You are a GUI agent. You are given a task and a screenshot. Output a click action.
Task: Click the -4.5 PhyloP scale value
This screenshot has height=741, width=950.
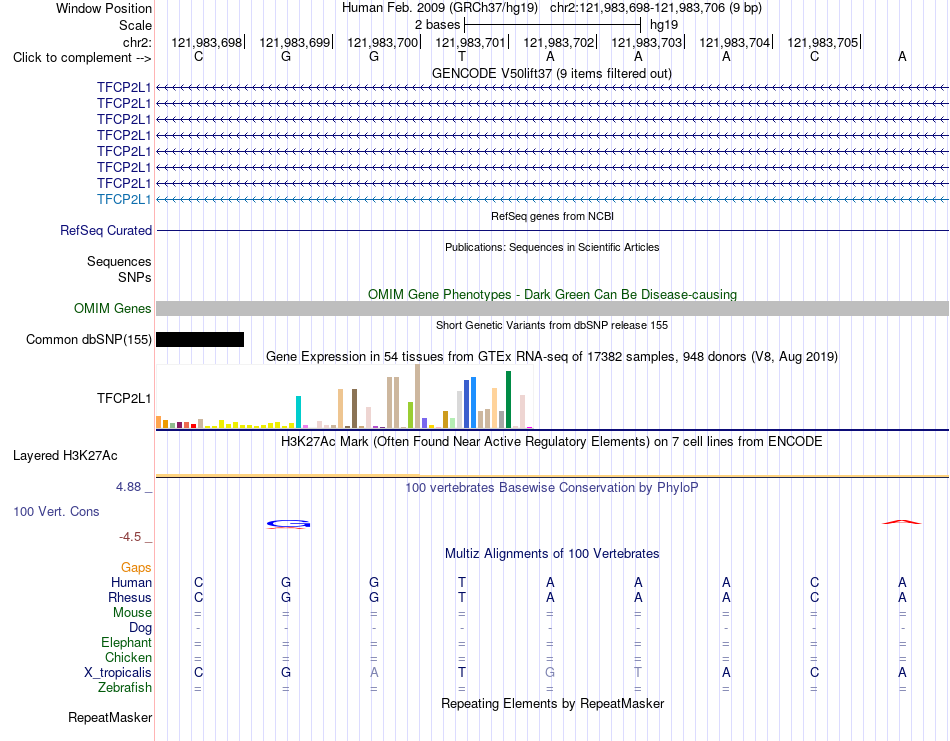[130, 537]
